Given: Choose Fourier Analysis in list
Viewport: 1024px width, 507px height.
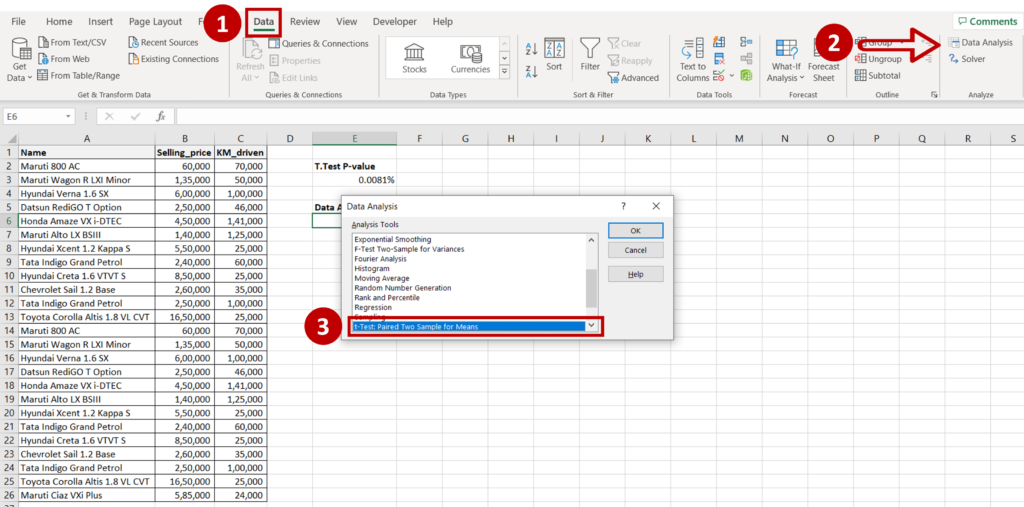Looking at the screenshot, I should pyautogui.click(x=380, y=259).
